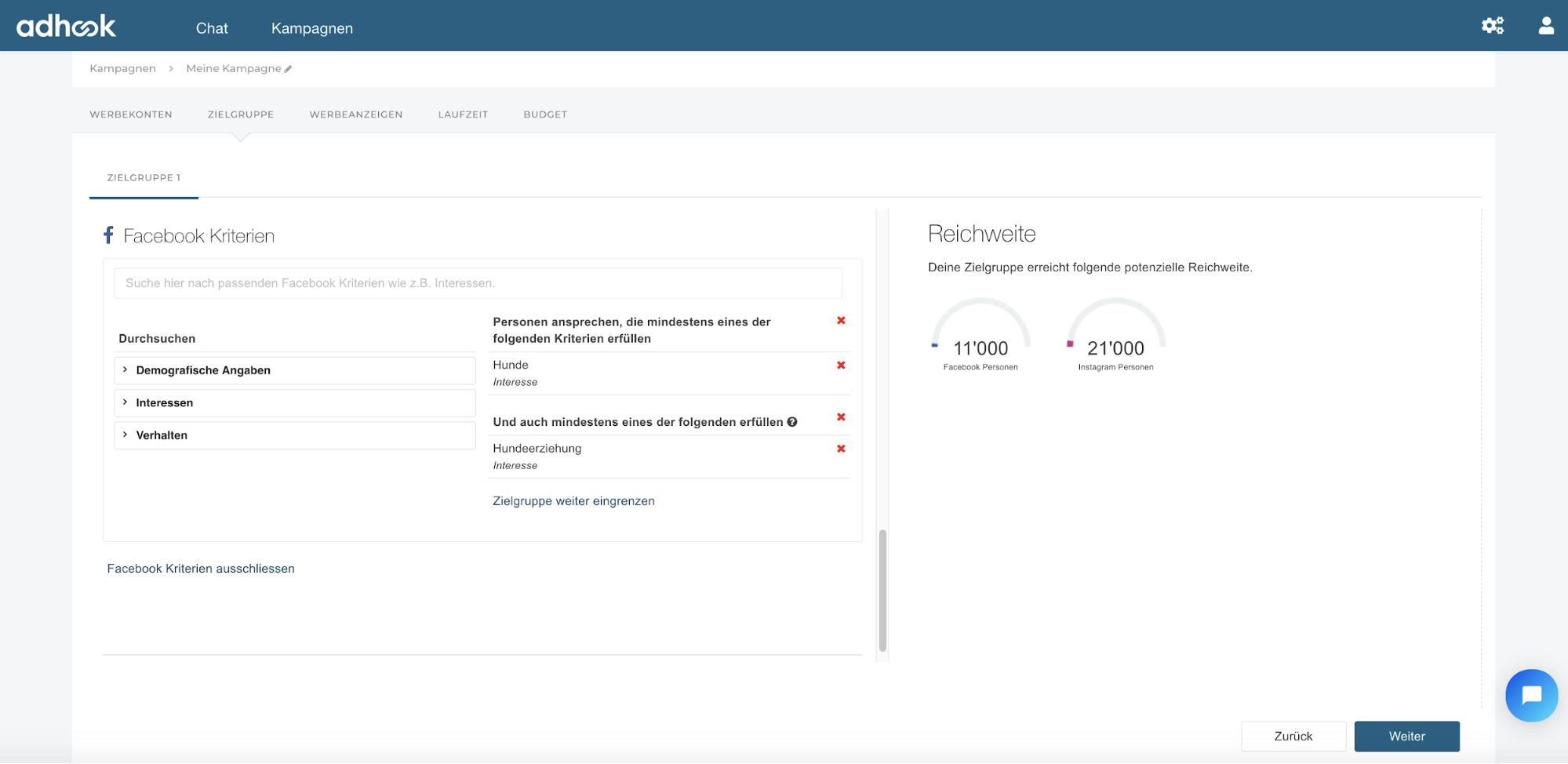Click the 'Durchsuchen' heading
This screenshot has height=764, width=1568.
click(x=157, y=339)
